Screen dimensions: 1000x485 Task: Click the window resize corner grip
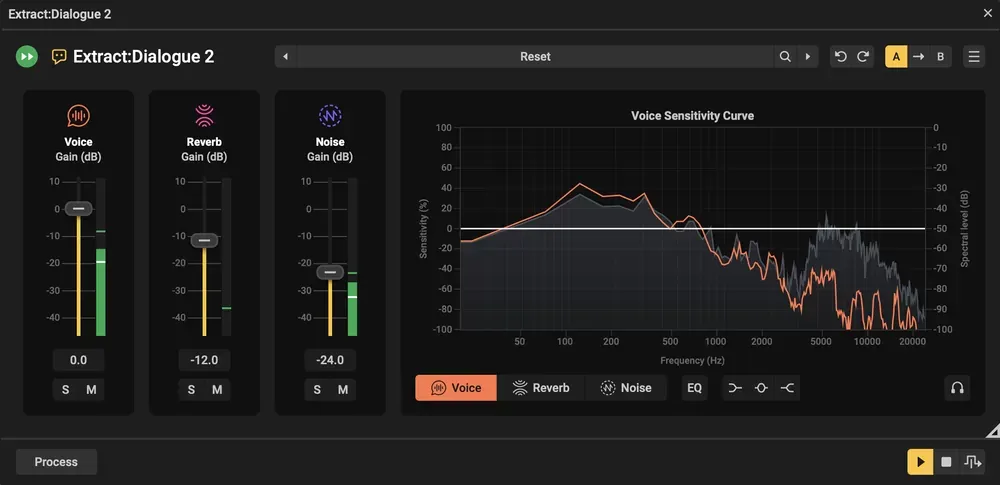(993, 432)
